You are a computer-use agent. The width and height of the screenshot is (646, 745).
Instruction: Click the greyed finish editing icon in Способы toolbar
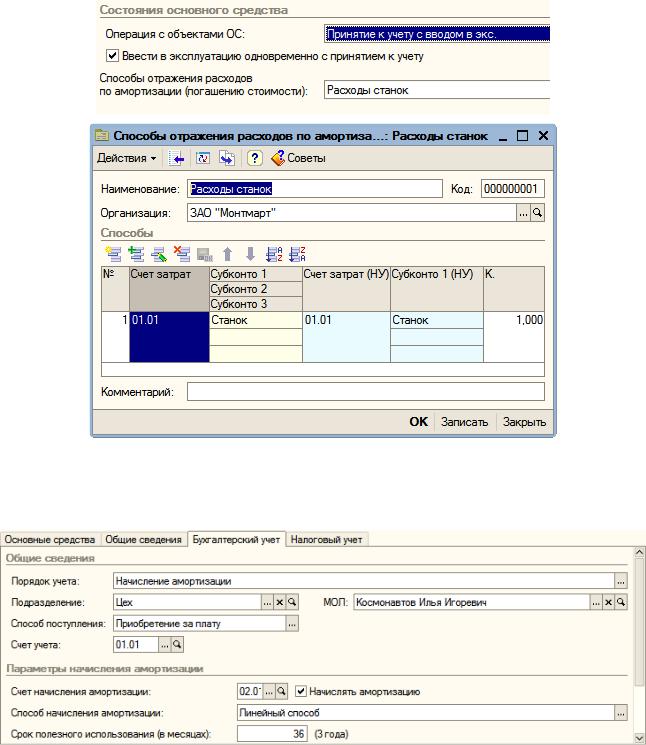pyautogui.click(x=205, y=254)
